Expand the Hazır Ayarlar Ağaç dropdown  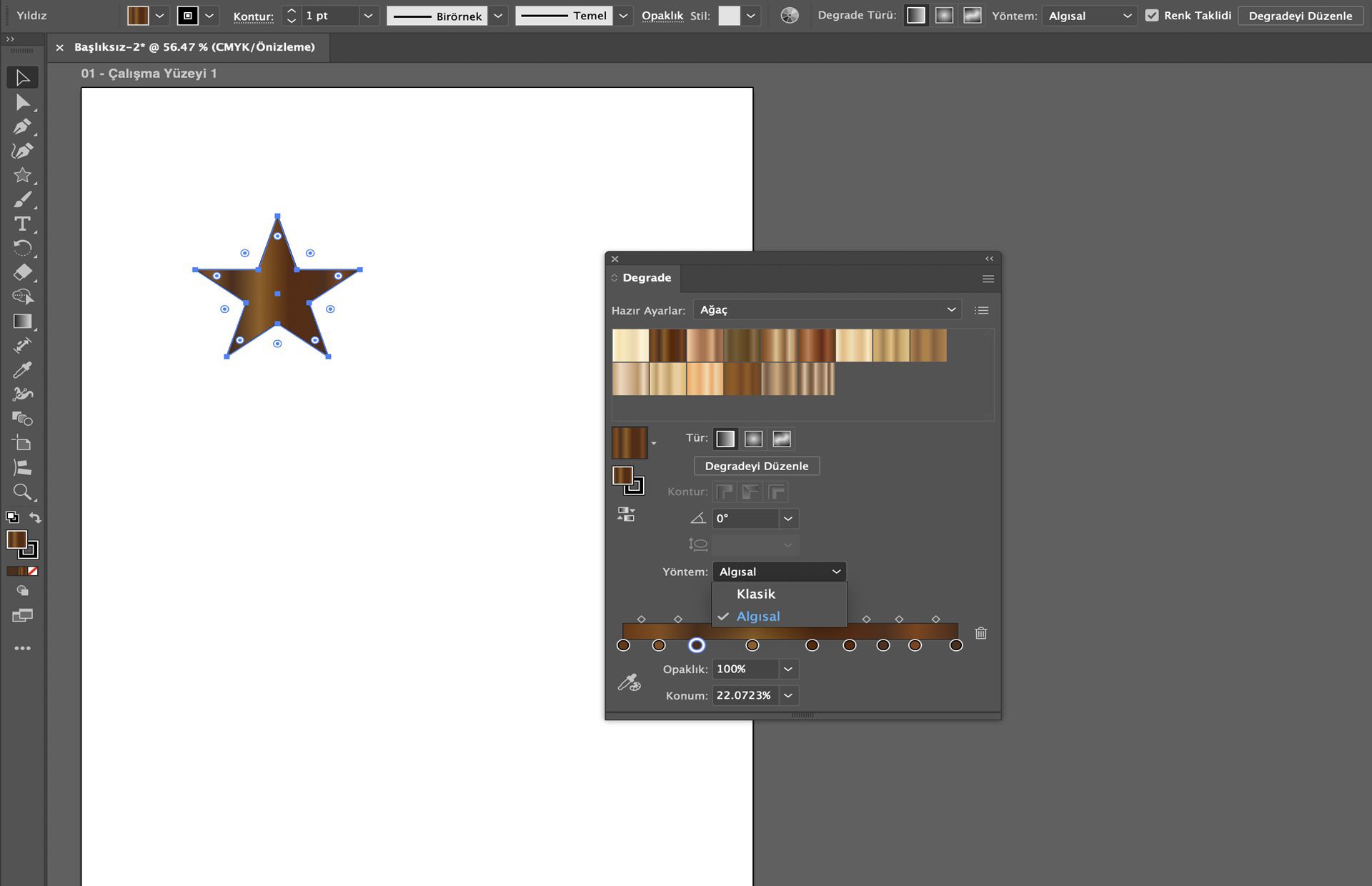(950, 309)
